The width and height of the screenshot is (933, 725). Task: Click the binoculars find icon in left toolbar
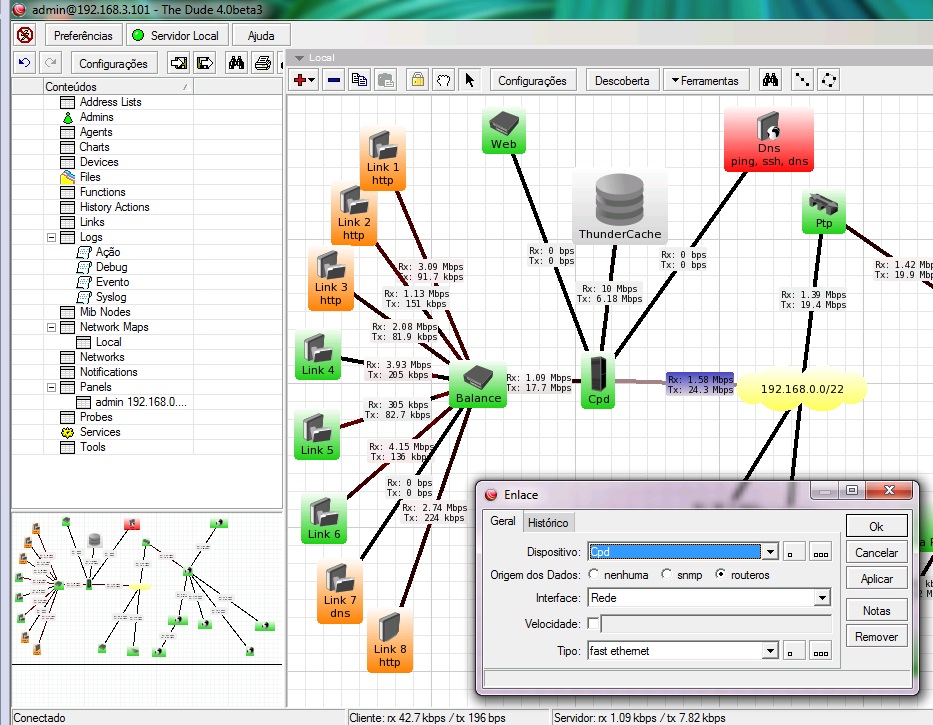(x=236, y=62)
